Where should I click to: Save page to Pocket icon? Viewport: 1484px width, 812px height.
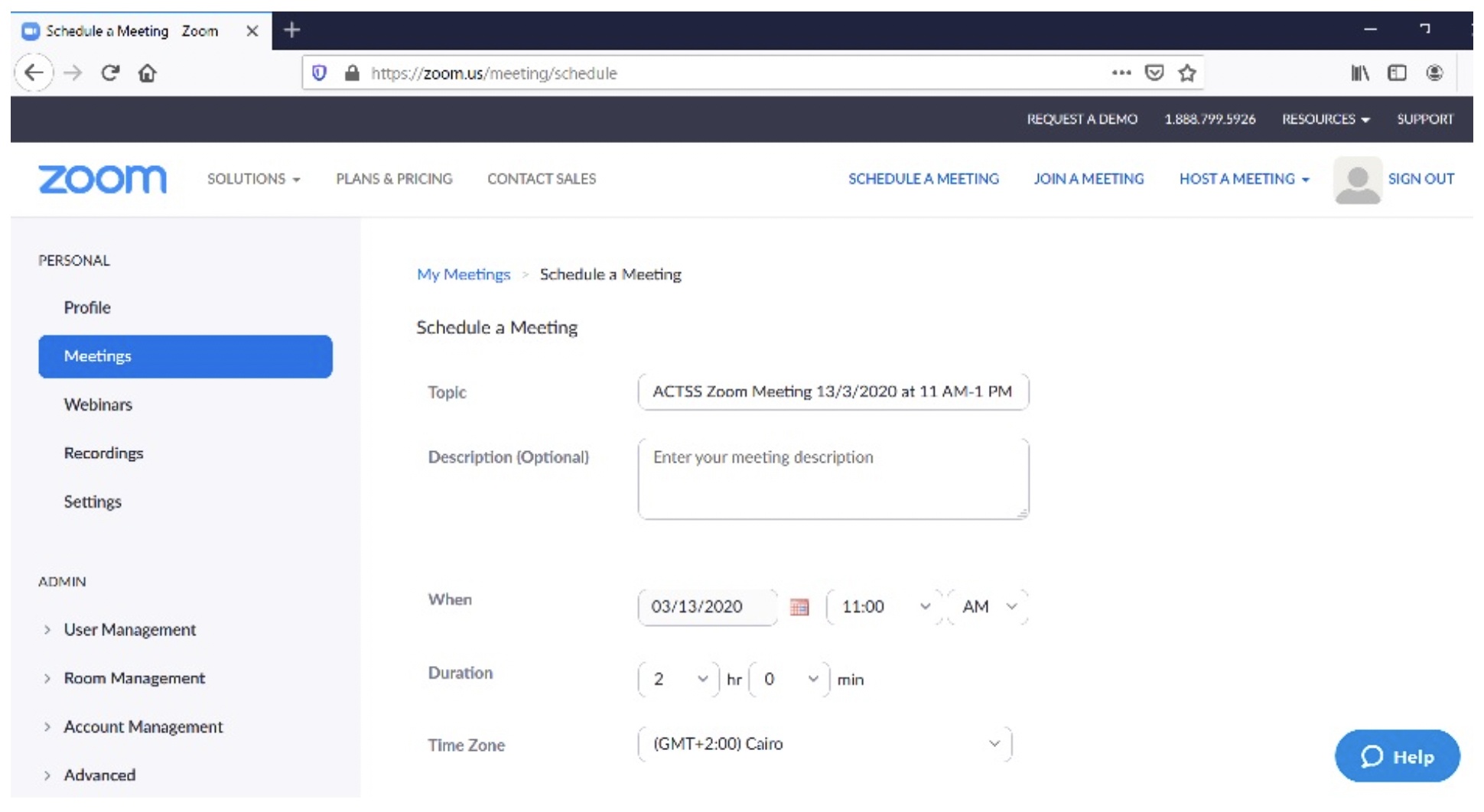1154,73
